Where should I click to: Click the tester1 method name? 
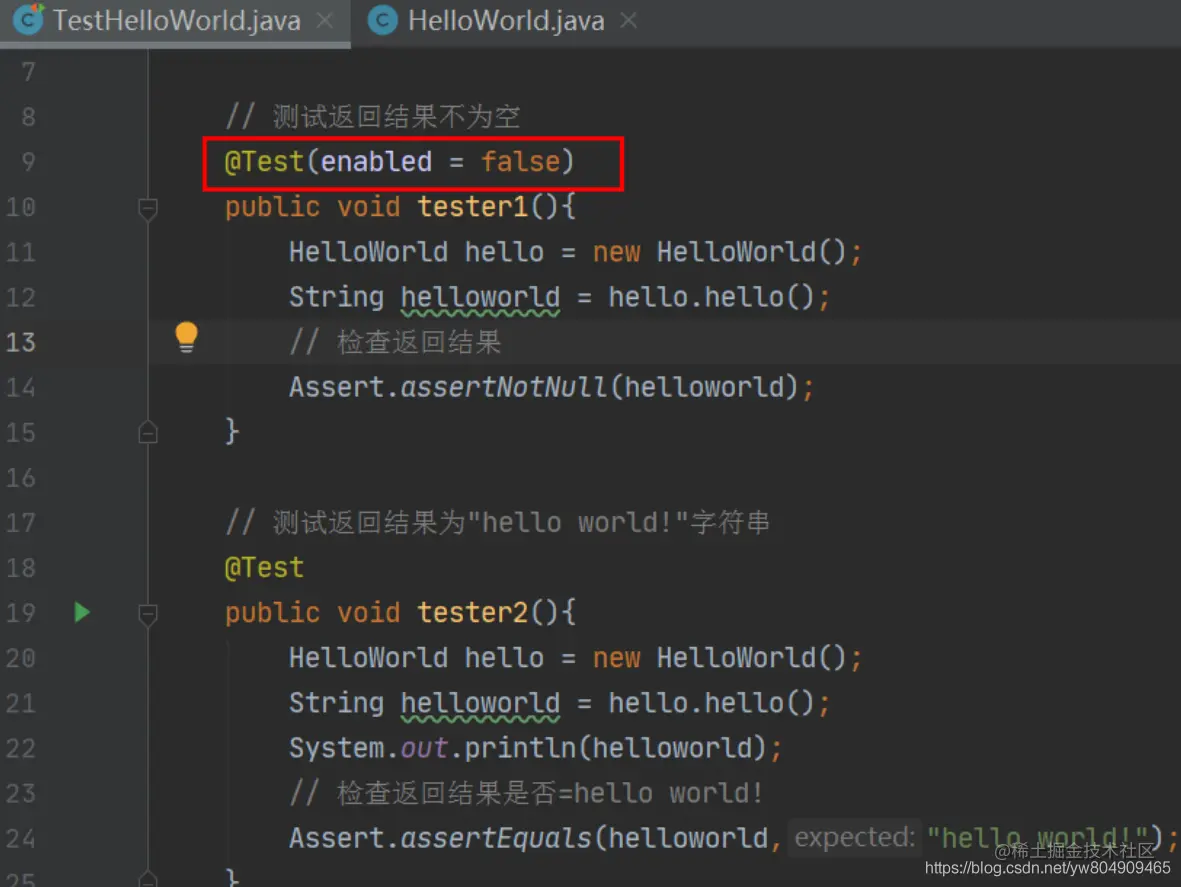(473, 206)
